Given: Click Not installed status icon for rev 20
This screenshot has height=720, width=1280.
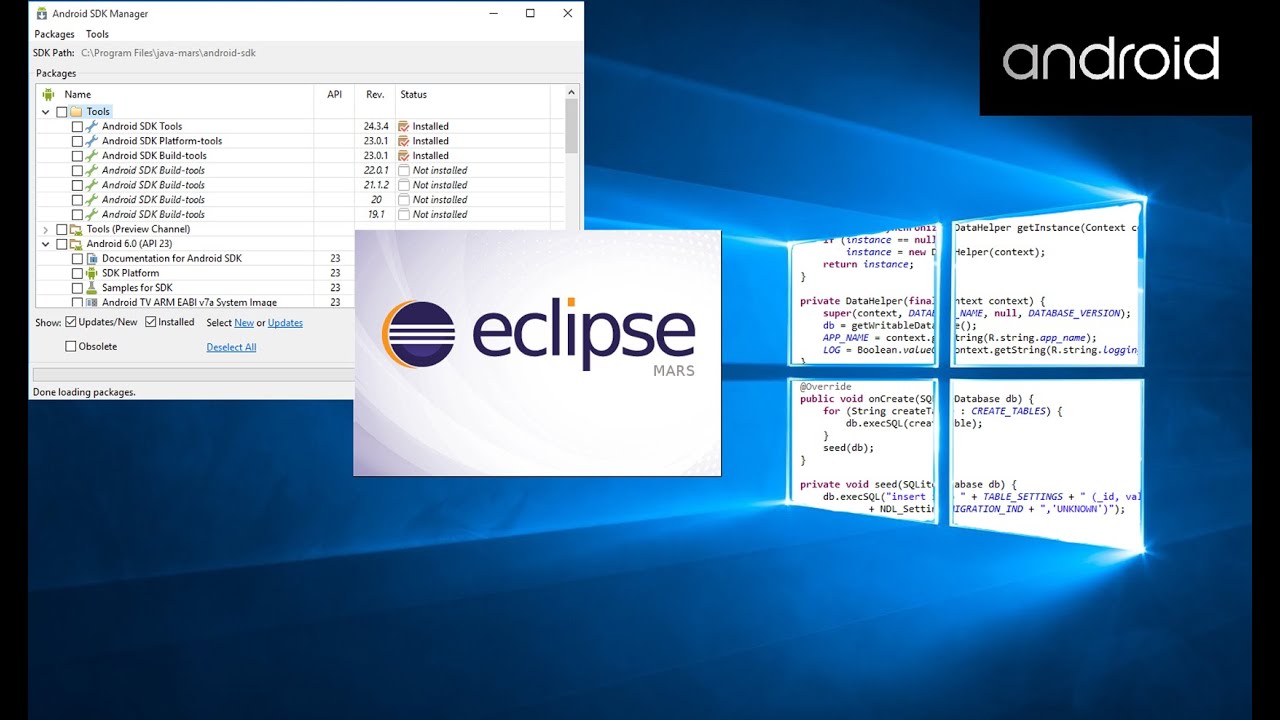Looking at the screenshot, I should pos(404,200).
